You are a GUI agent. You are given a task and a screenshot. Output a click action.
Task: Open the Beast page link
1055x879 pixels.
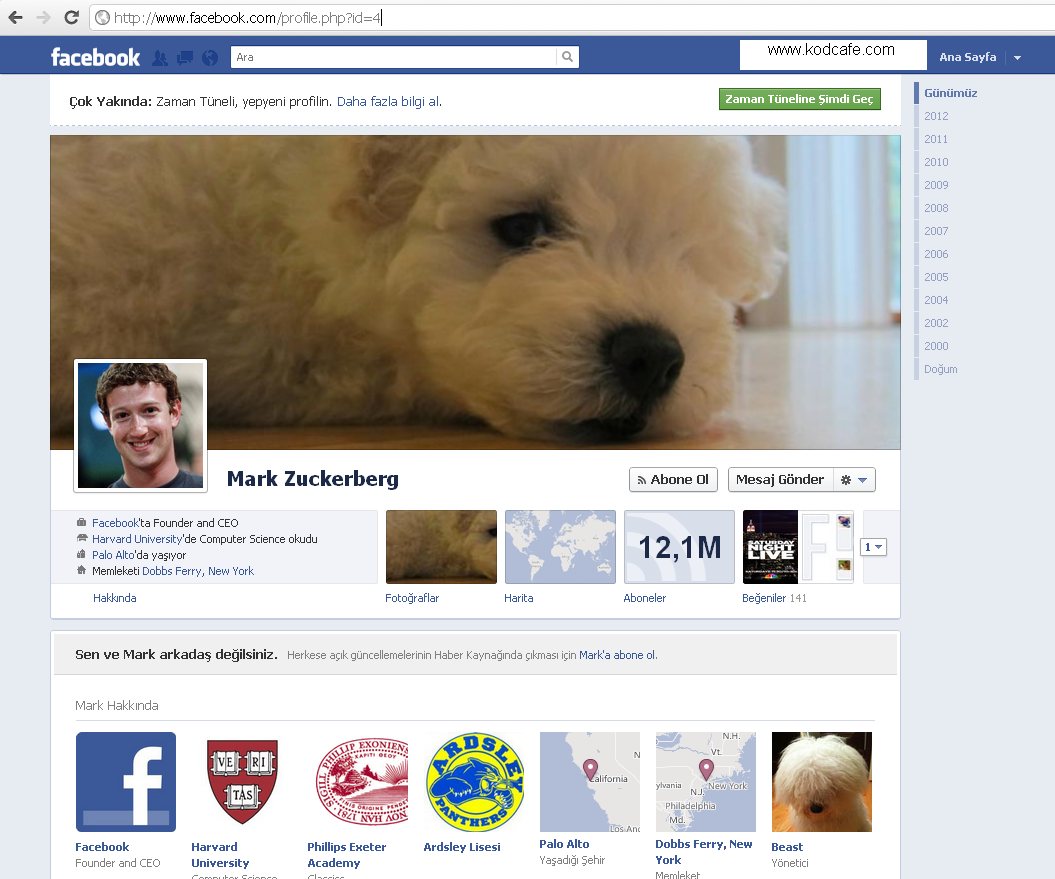click(x=787, y=847)
